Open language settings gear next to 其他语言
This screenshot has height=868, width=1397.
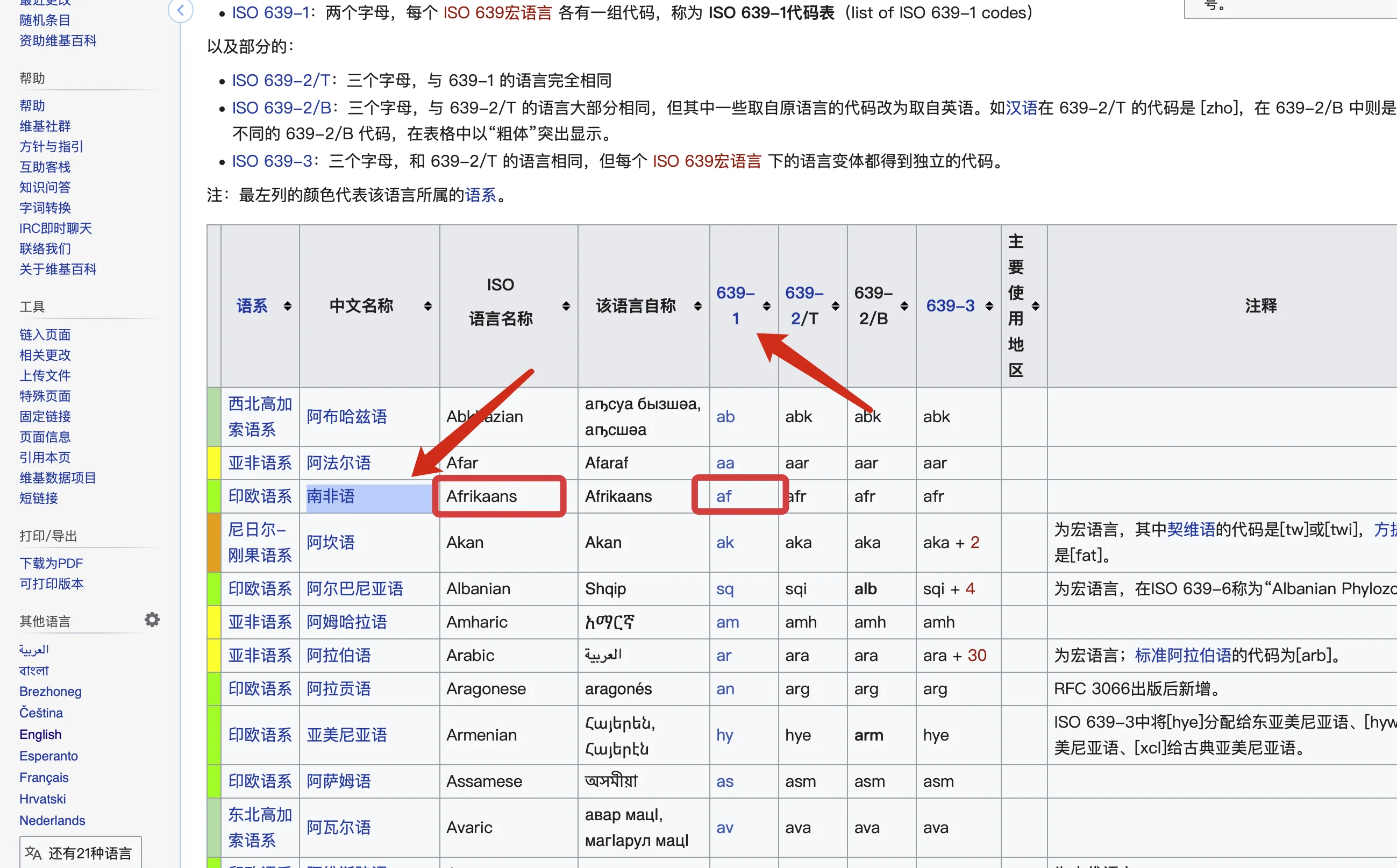(x=152, y=620)
